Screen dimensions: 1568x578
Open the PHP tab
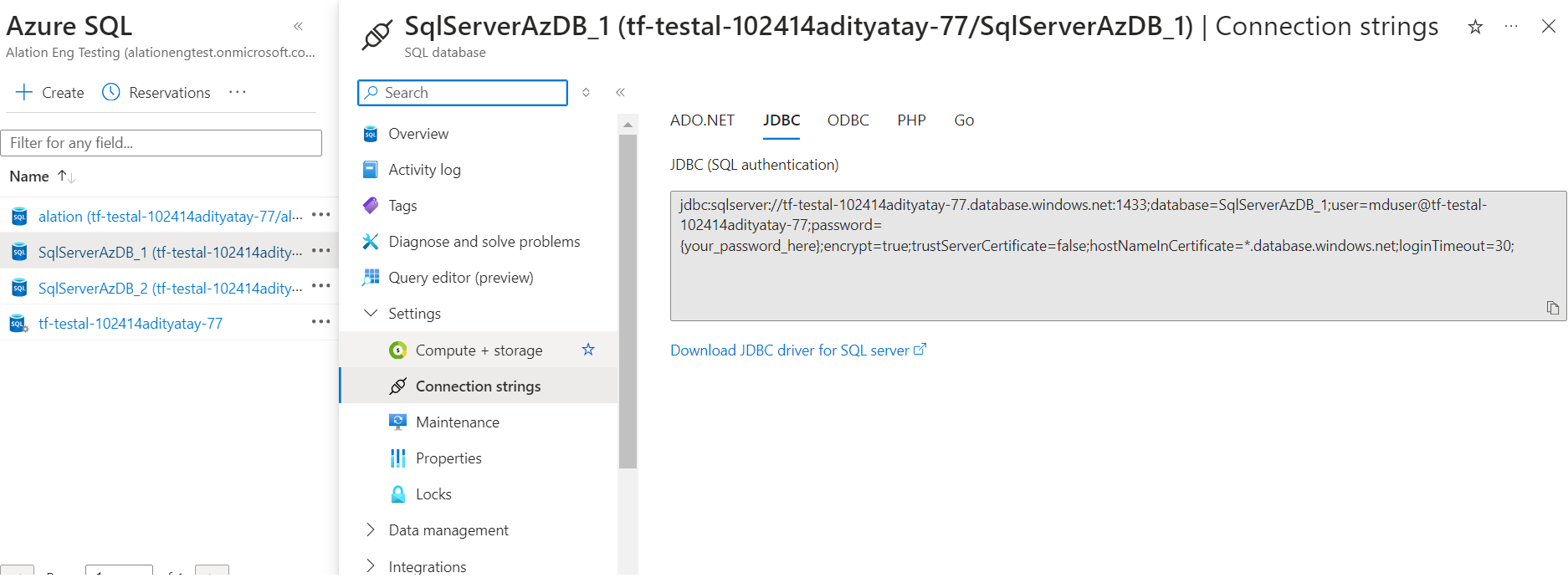[x=912, y=120]
